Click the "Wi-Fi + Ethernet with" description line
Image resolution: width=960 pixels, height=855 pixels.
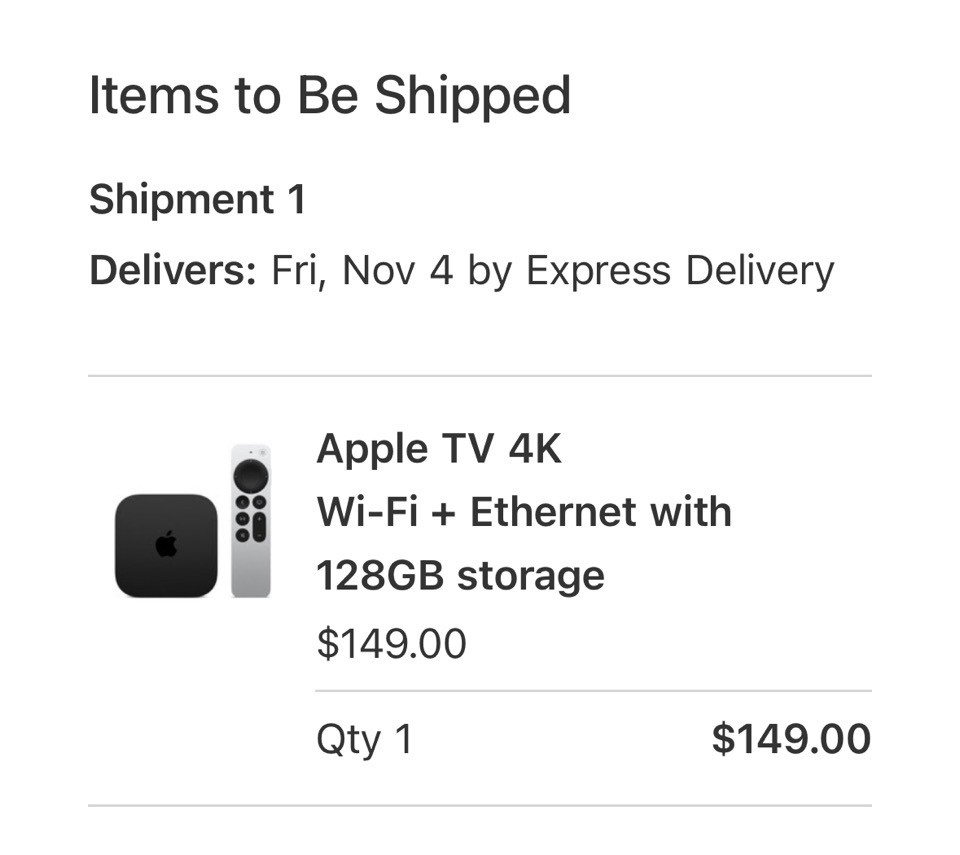click(524, 512)
